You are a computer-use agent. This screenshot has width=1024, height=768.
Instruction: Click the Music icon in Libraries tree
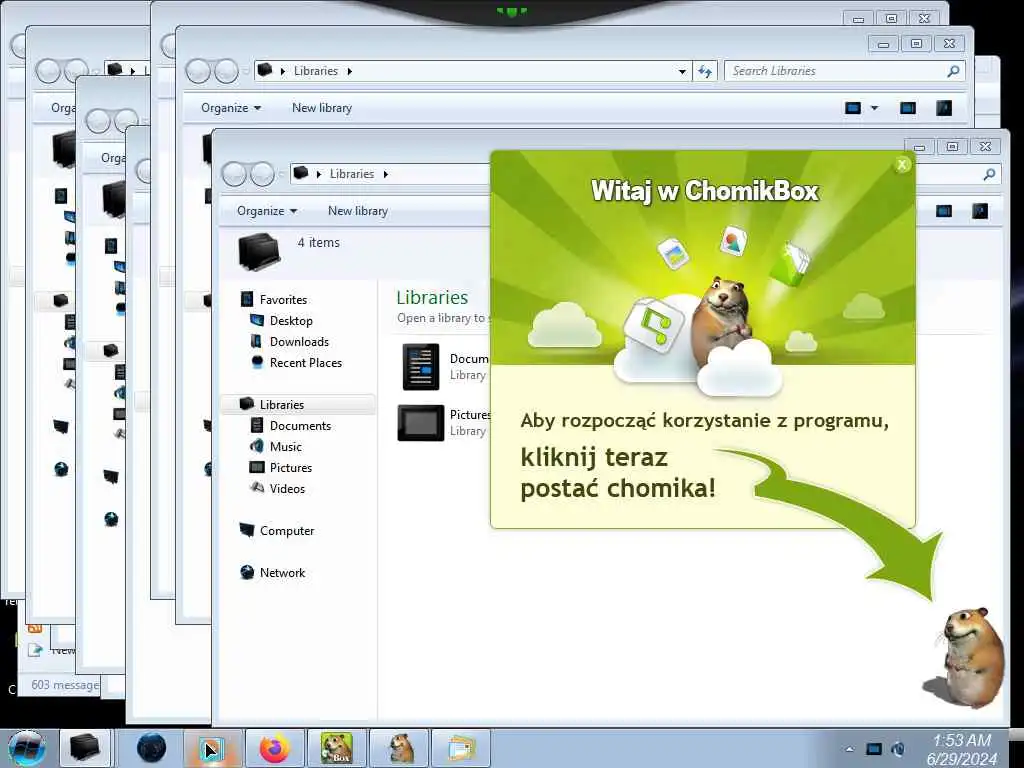pos(257,446)
